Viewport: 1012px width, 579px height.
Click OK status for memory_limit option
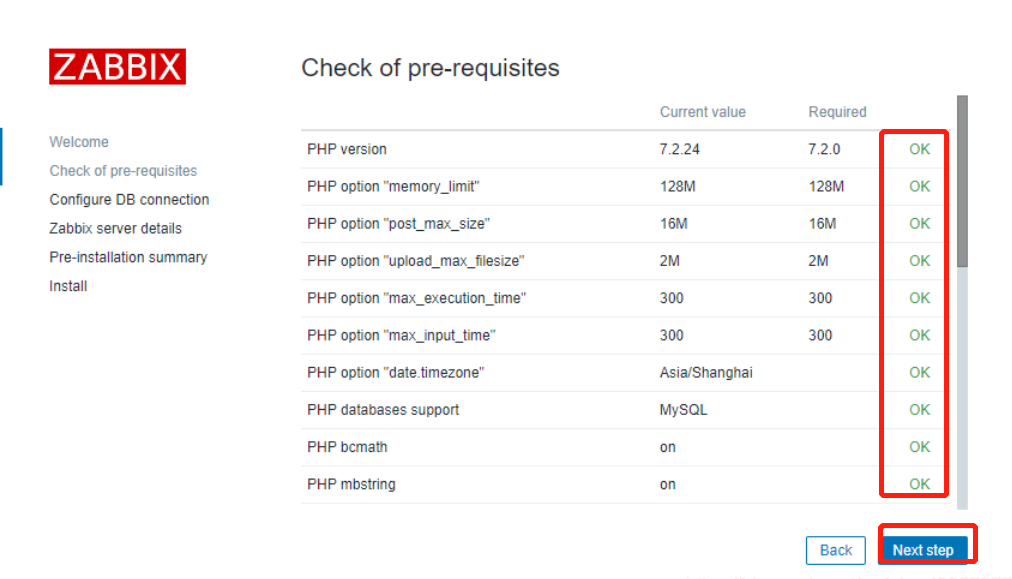click(919, 186)
